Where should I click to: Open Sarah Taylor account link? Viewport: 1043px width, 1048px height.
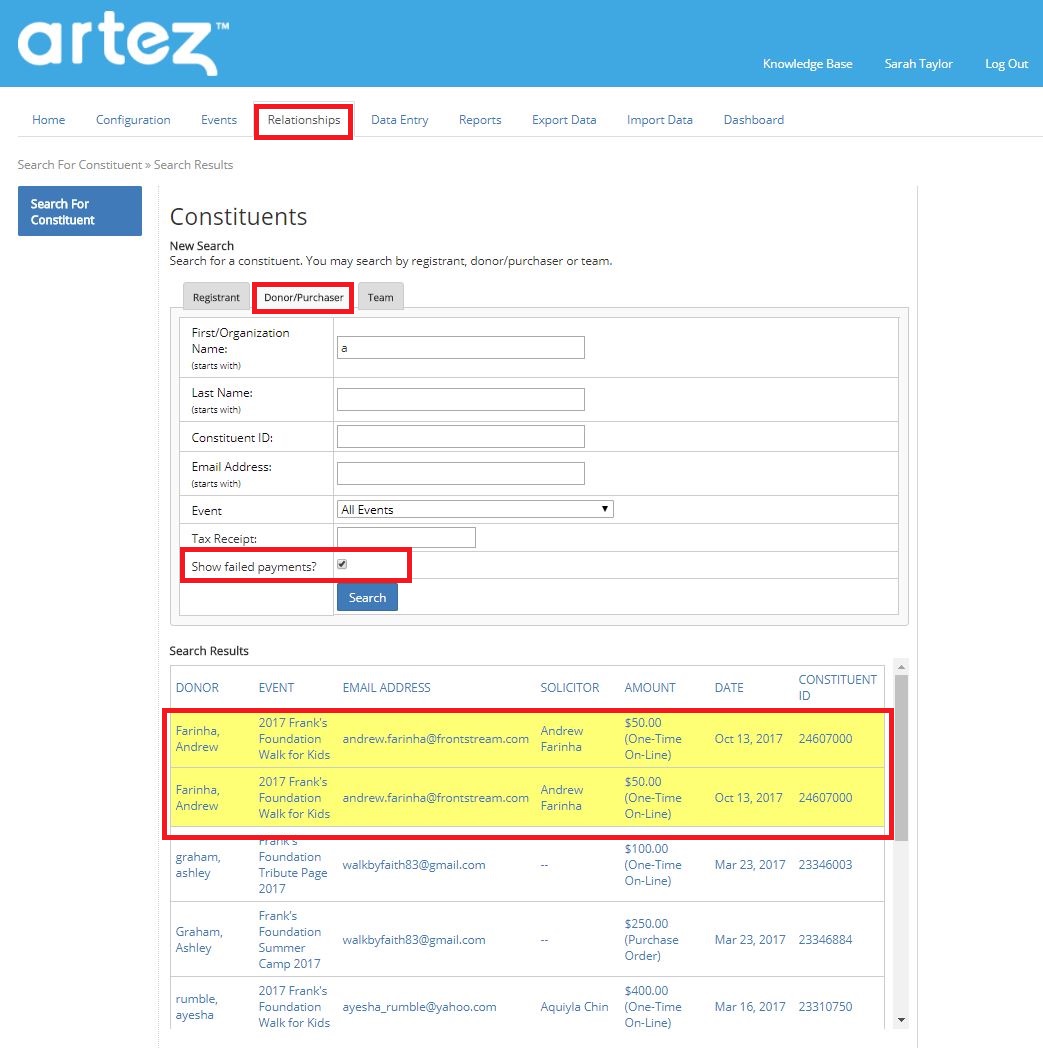point(918,63)
